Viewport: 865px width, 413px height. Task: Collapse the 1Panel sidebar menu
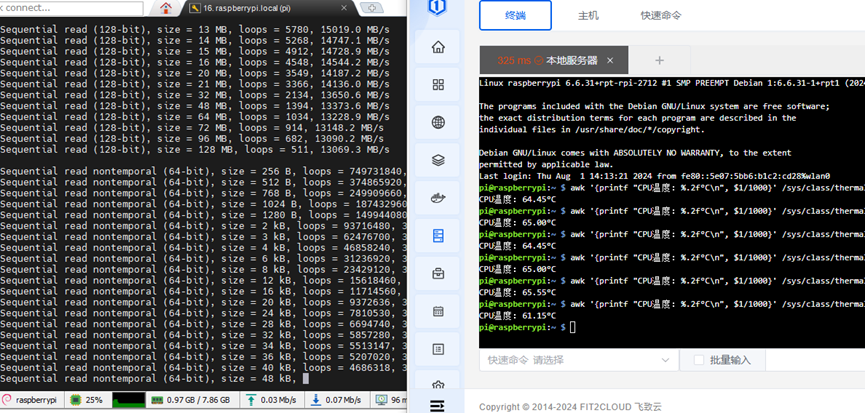(x=437, y=406)
